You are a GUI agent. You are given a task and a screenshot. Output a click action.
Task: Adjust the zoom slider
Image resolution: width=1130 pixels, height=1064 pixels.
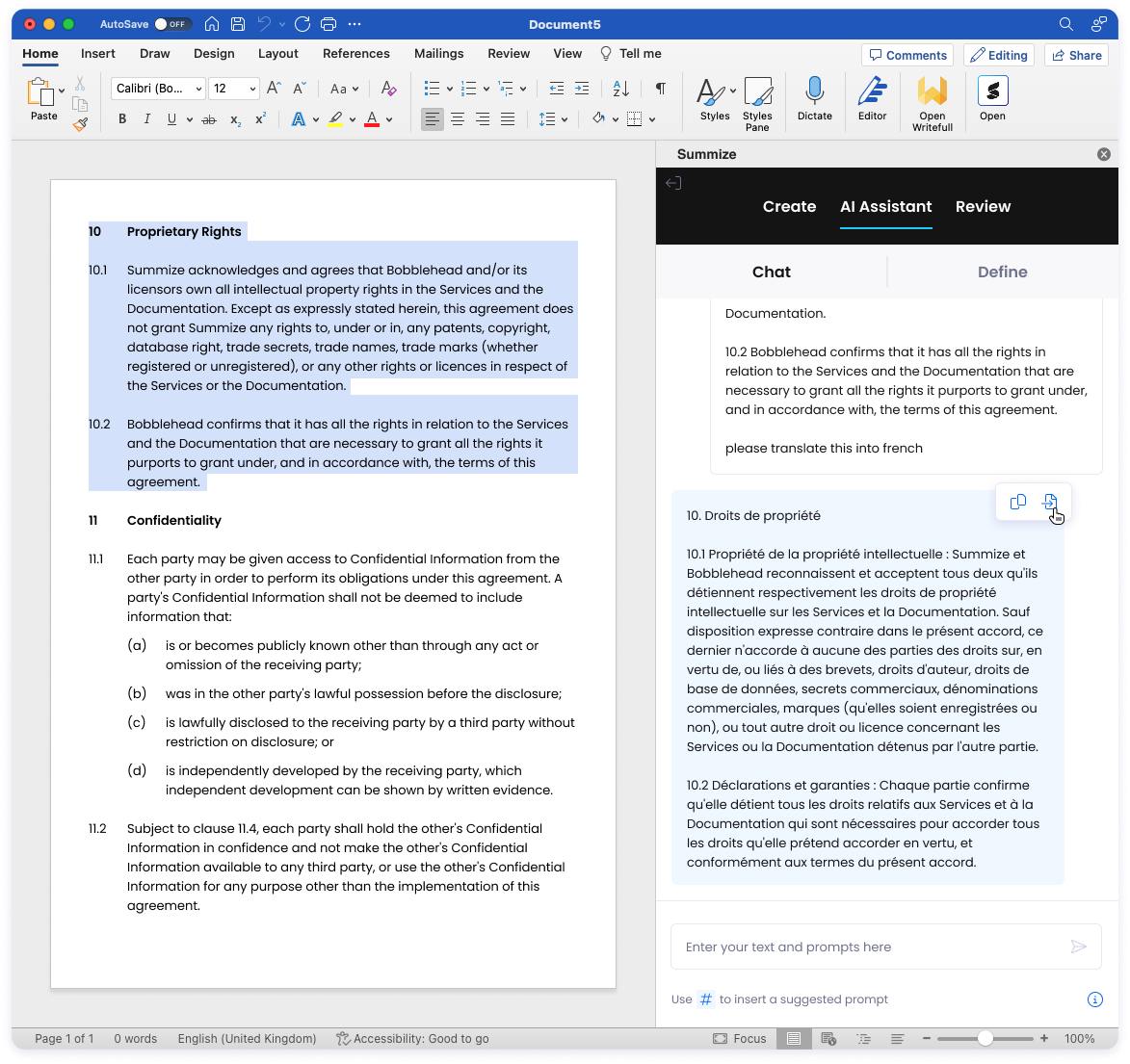pyautogui.click(x=985, y=1038)
